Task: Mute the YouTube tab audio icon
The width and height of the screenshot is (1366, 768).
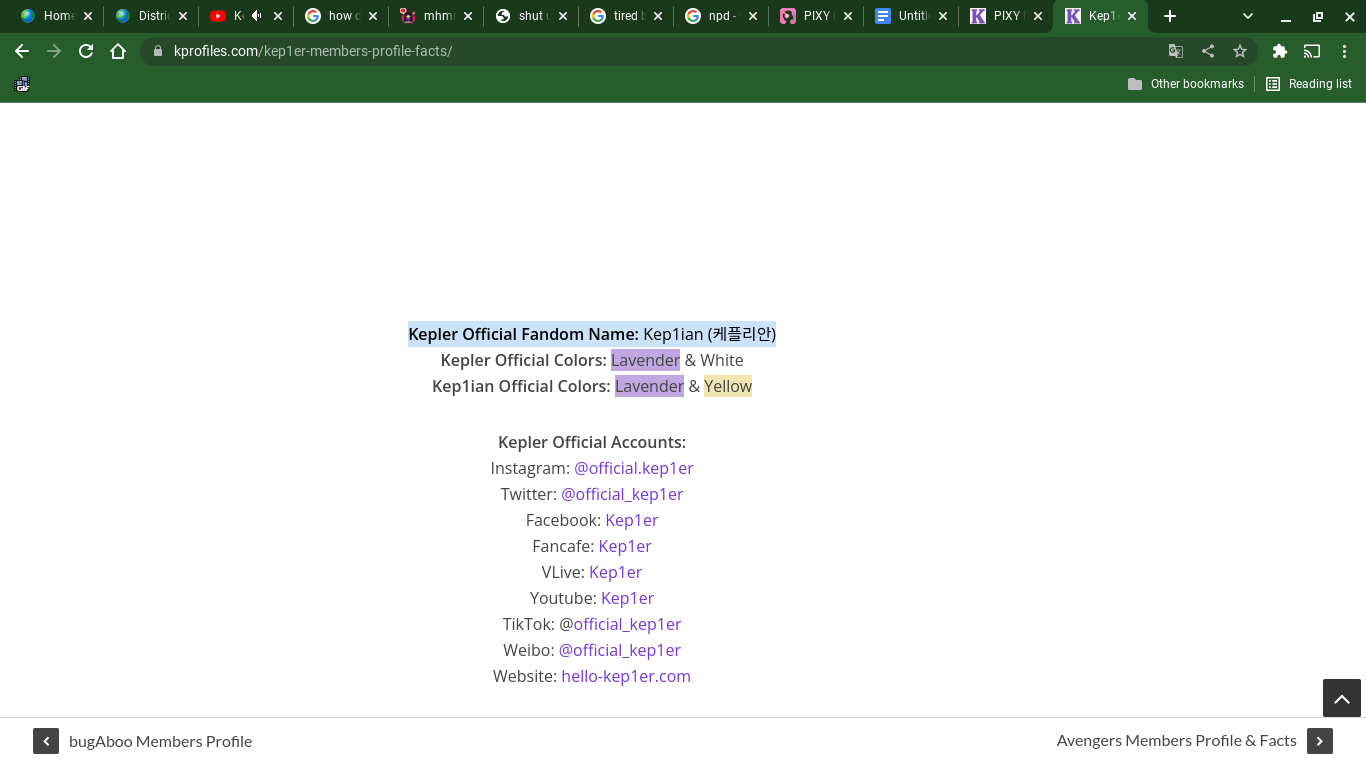Action: tap(257, 16)
